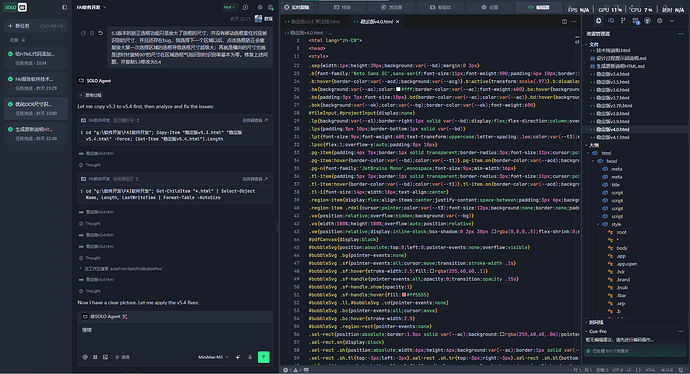
Task: Switch to the 编辑器 editor tab
Action: point(539,7)
